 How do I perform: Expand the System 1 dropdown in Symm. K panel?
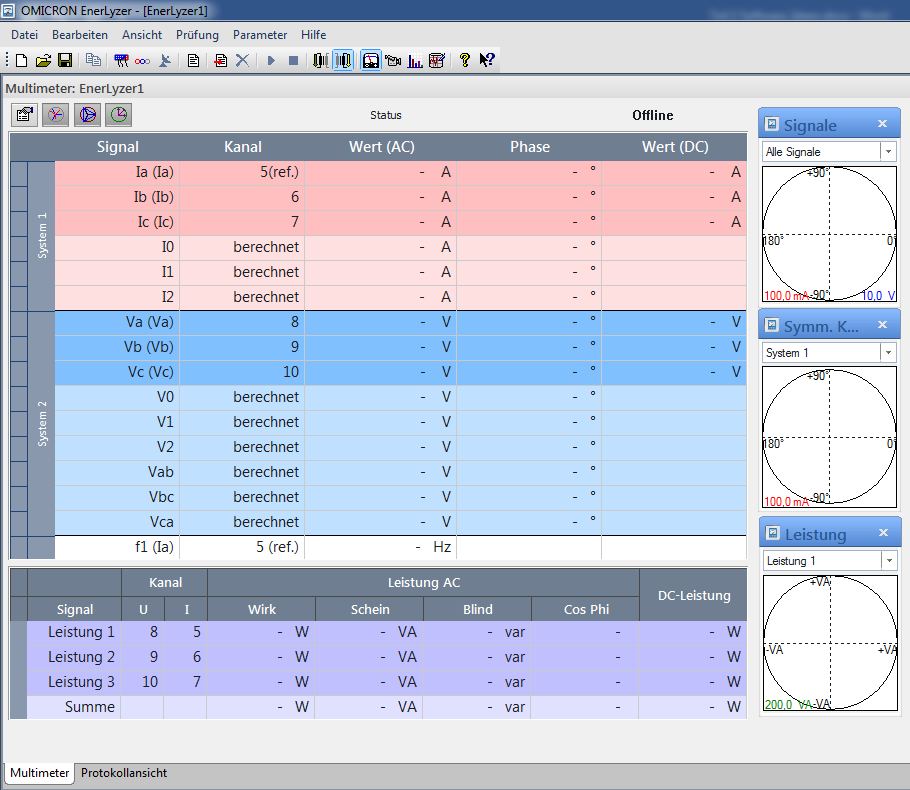click(888, 352)
